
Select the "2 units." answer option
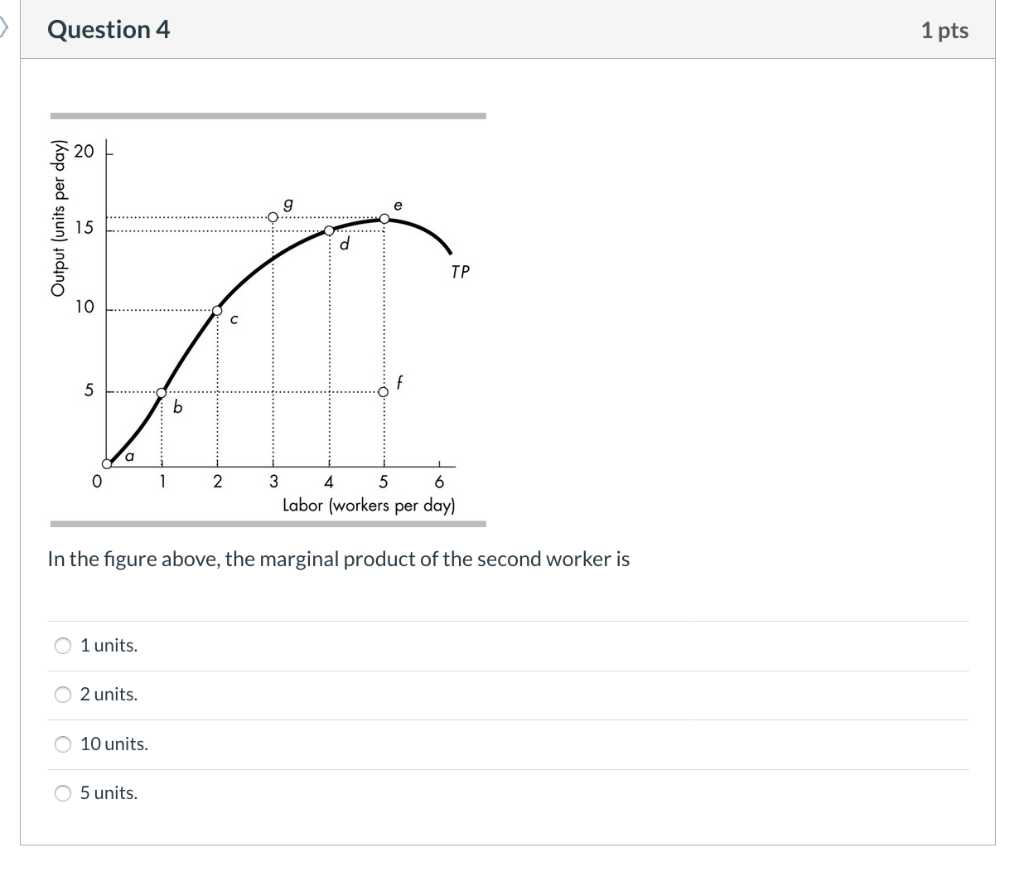[62, 694]
